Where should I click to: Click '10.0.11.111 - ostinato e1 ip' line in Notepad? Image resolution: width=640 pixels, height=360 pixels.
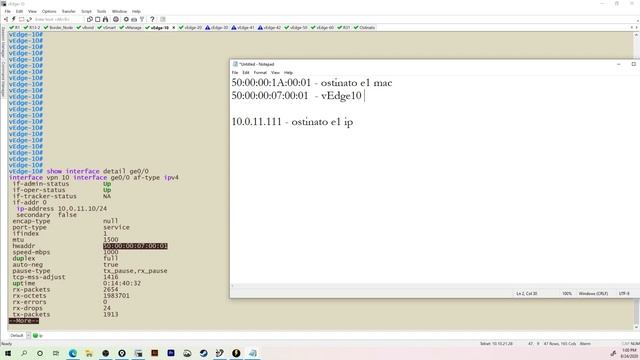[x=292, y=122]
